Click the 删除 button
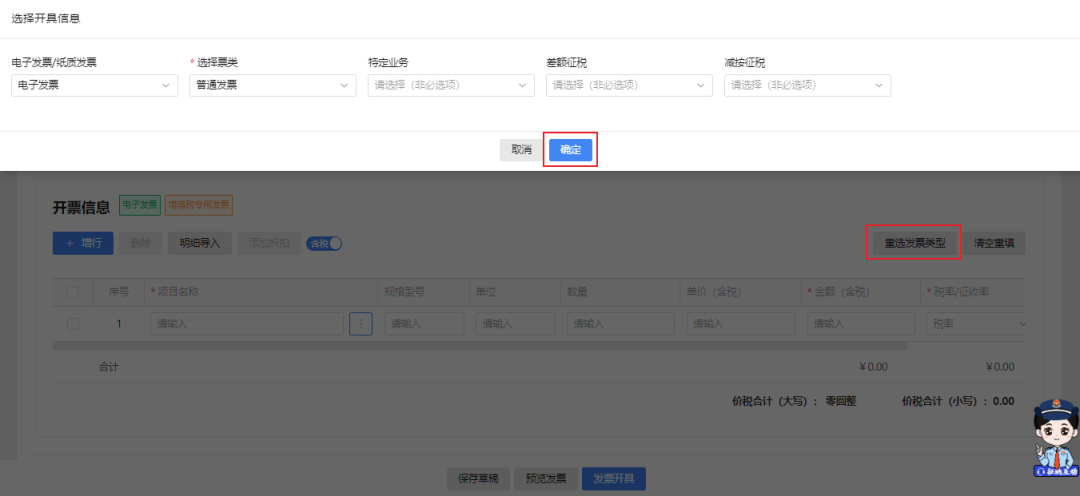The image size is (1080, 496). click(x=141, y=243)
